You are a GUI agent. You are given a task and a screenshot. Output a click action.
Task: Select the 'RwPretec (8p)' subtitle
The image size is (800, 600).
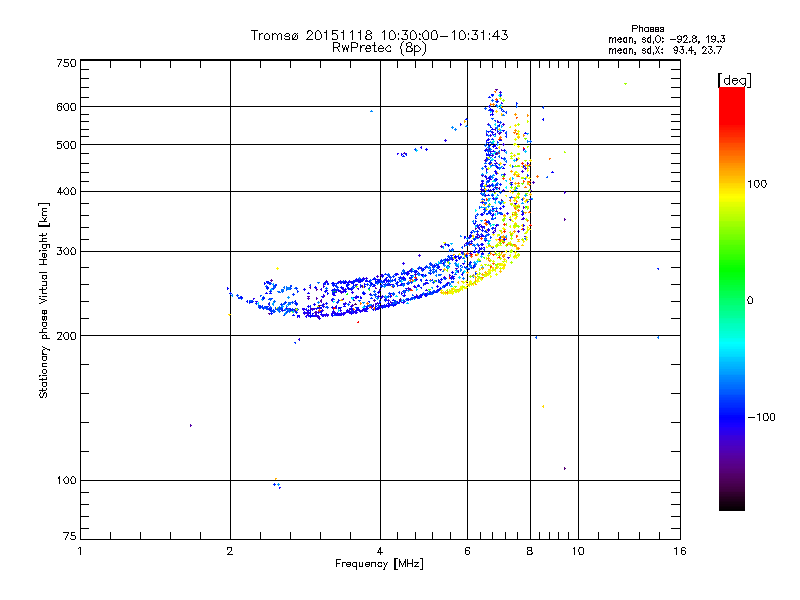point(379,48)
